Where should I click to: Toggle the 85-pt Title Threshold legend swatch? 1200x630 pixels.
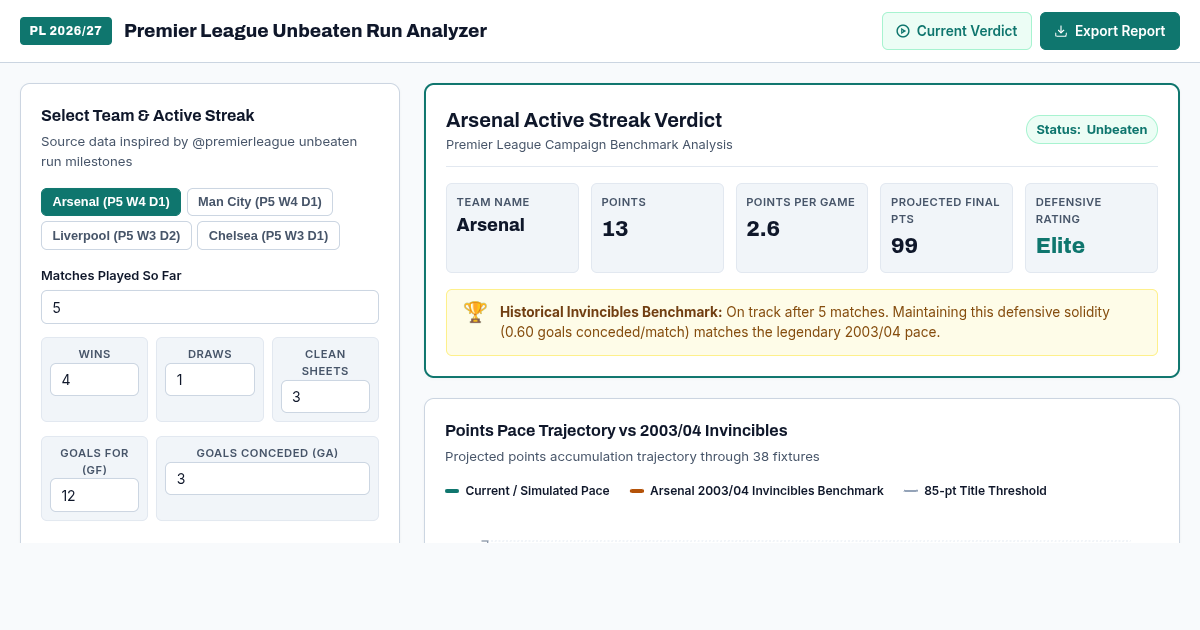(911, 491)
